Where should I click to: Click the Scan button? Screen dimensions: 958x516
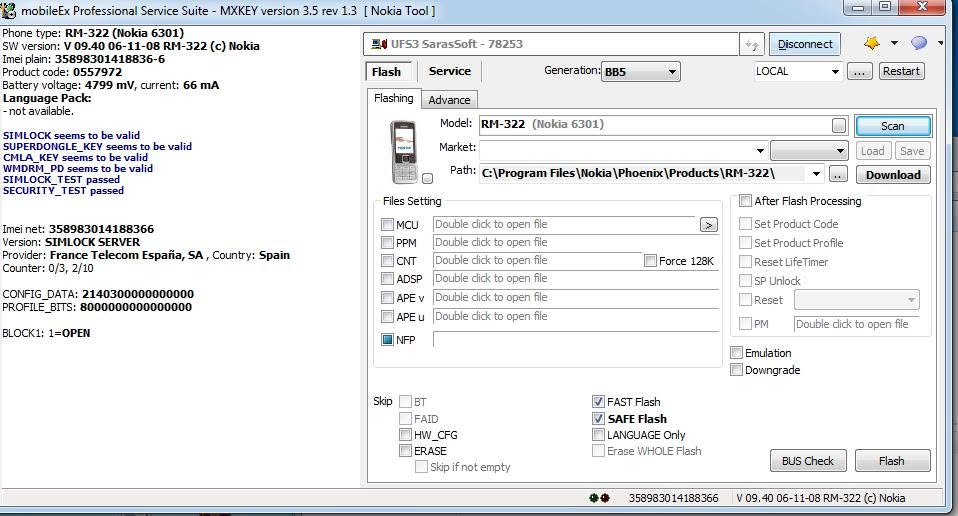893,126
